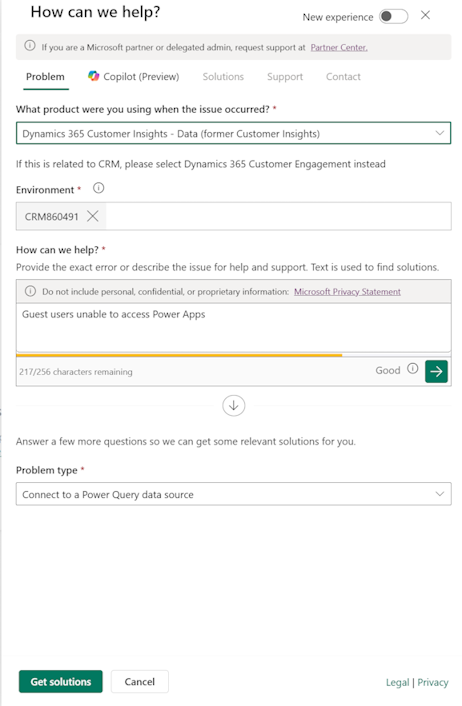Viewport: 462px width, 706px height.
Task: Click the Get solutions button
Action: tap(60, 681)
